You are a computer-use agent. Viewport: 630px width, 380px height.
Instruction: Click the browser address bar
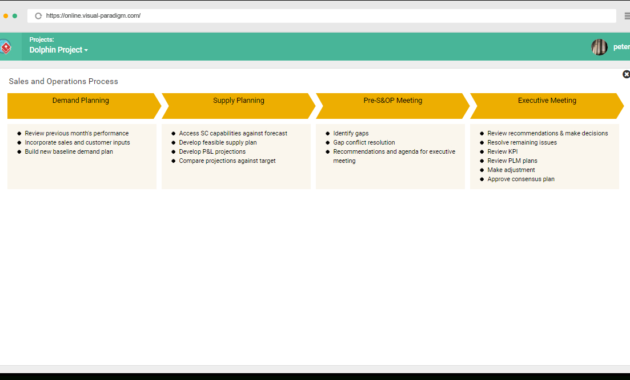pyautogui.click(x=321, y=16)
